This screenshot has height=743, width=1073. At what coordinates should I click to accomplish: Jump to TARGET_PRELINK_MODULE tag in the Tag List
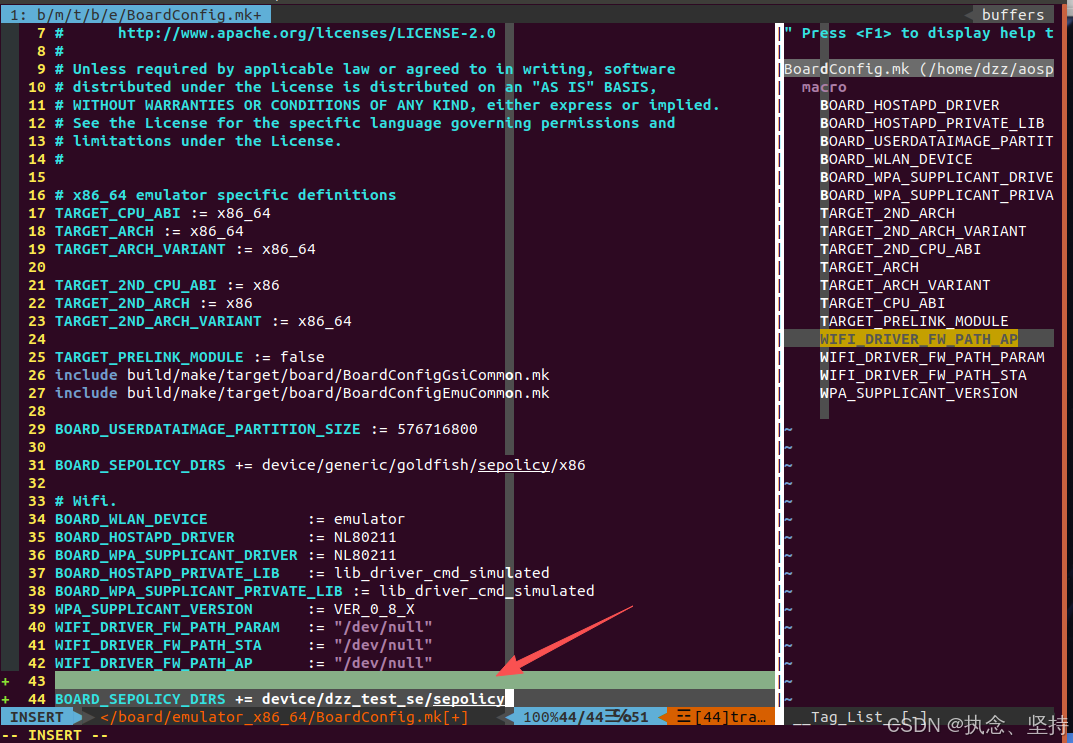[914, 321]
